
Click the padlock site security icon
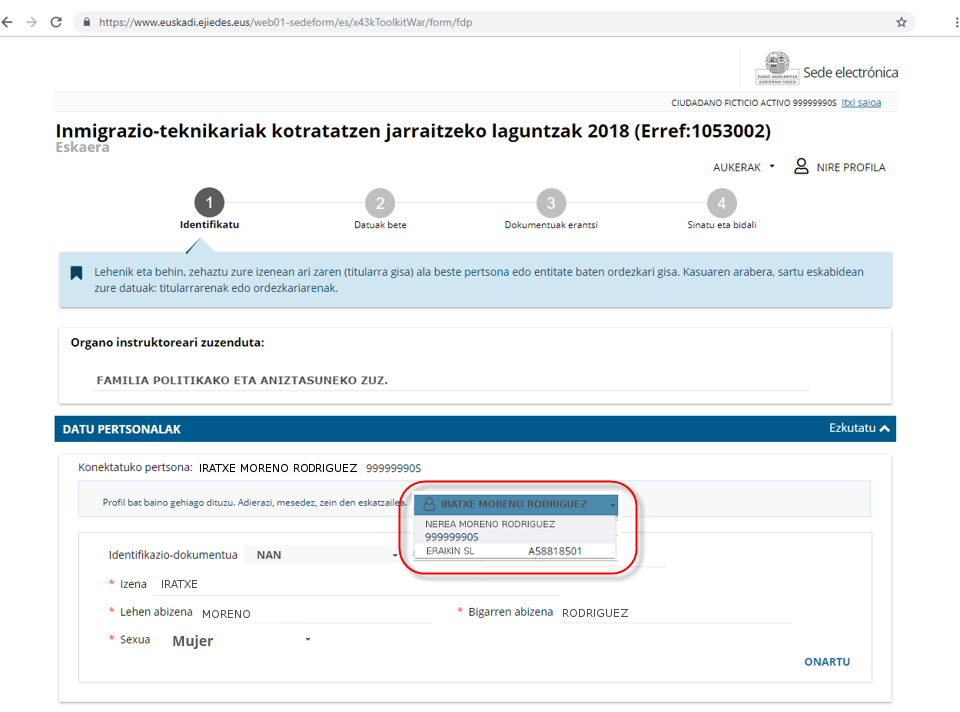[87, 22]
